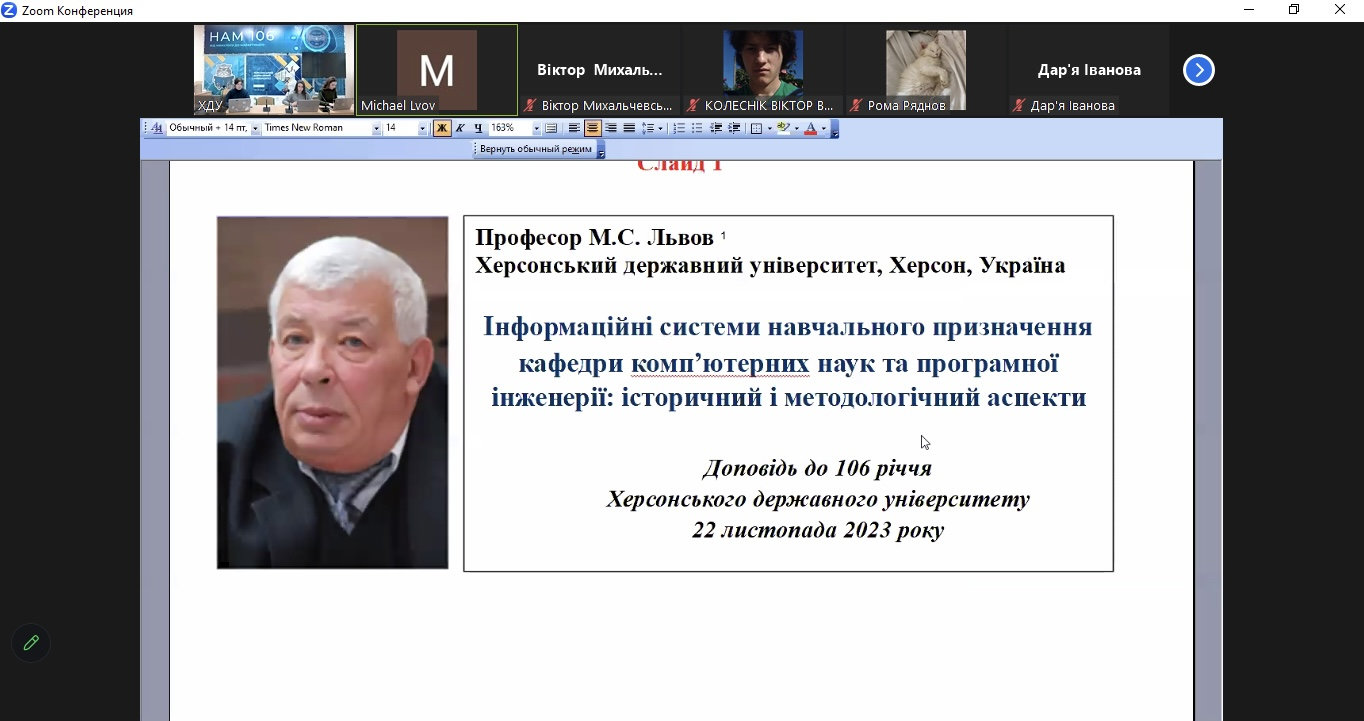Select ХДУ participant video thumbnail
The width and height of the screenshot is (1364, 721).
[x=274, y=70]
